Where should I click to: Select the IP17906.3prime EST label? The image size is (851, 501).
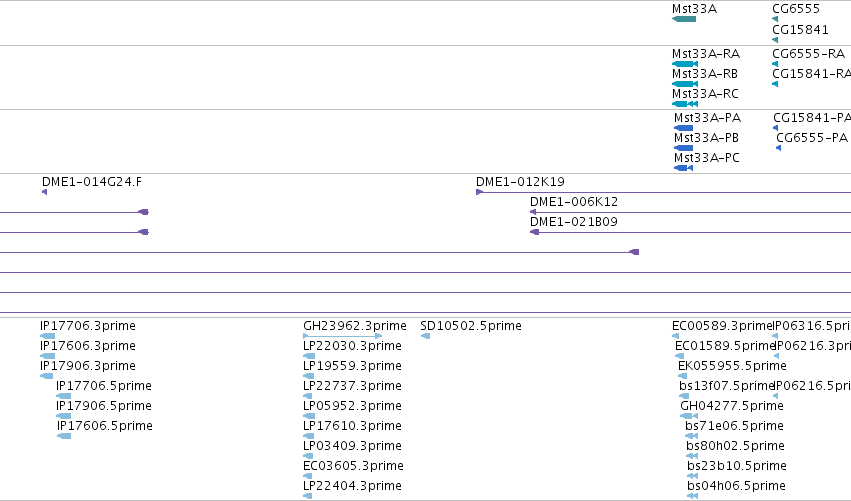[88, 366]
